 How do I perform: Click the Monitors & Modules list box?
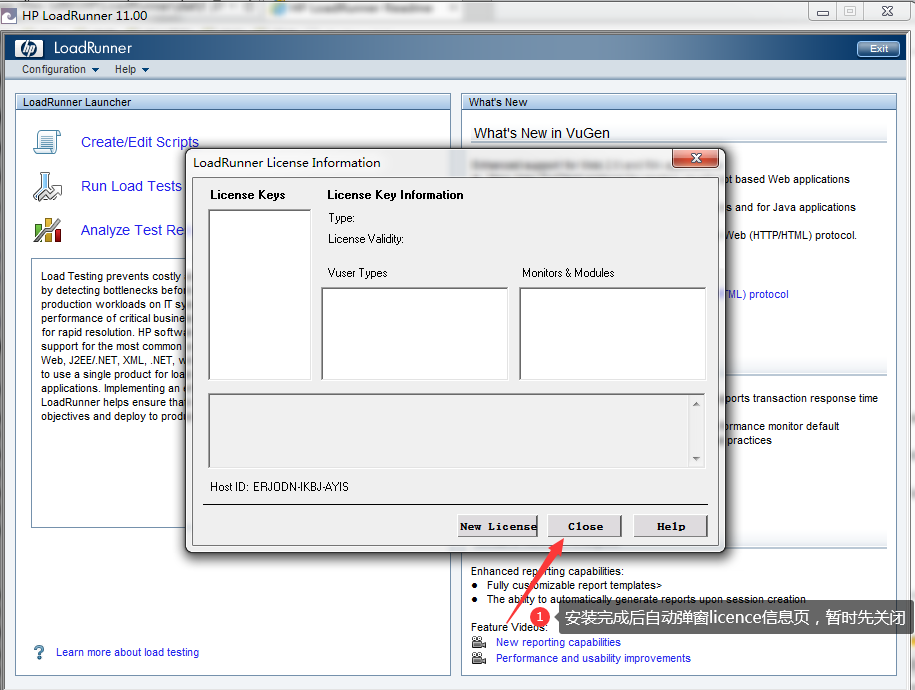(612, 333)
